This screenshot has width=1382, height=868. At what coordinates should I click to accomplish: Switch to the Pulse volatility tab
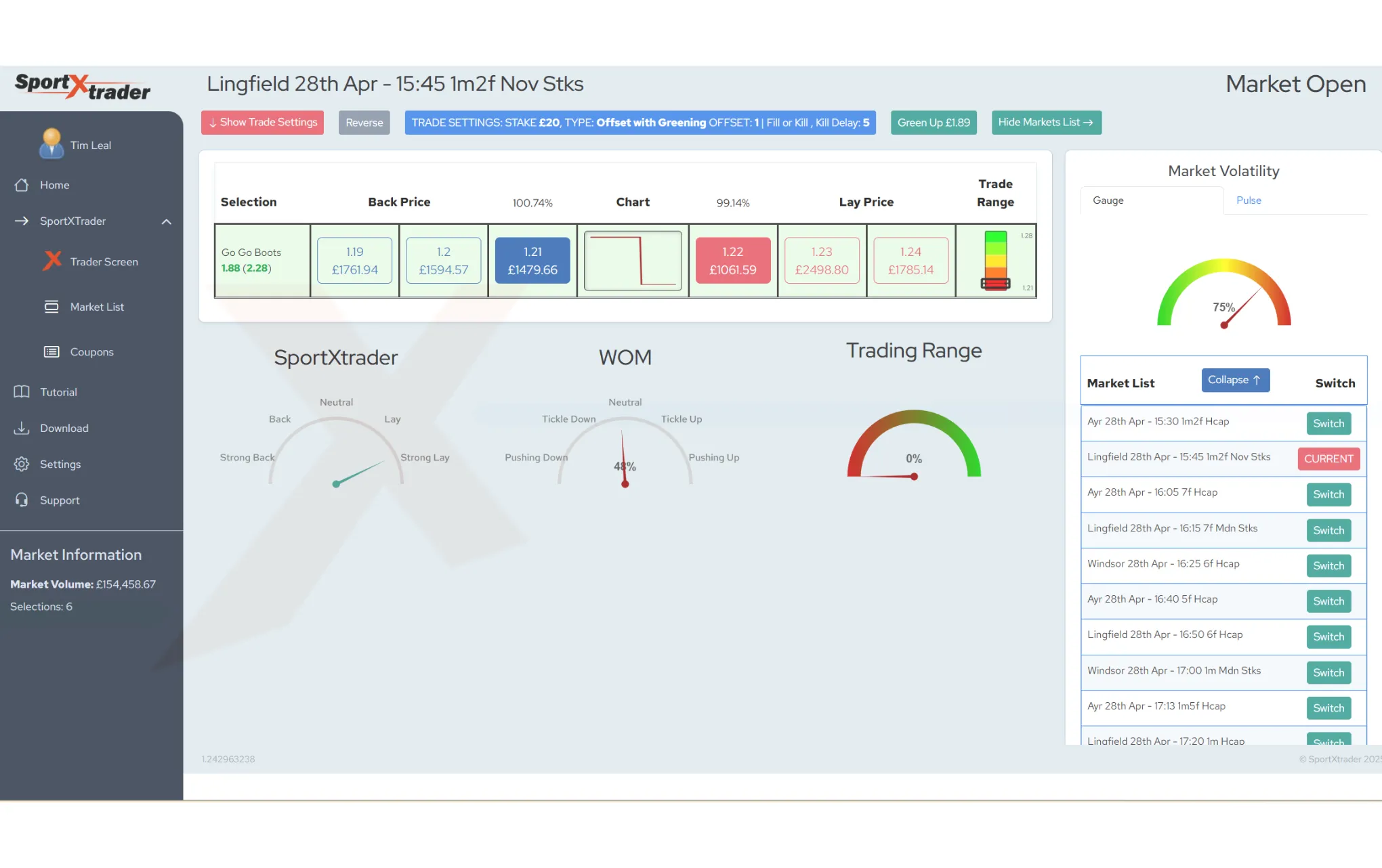pyautogui.click(x=1249, y=200)
